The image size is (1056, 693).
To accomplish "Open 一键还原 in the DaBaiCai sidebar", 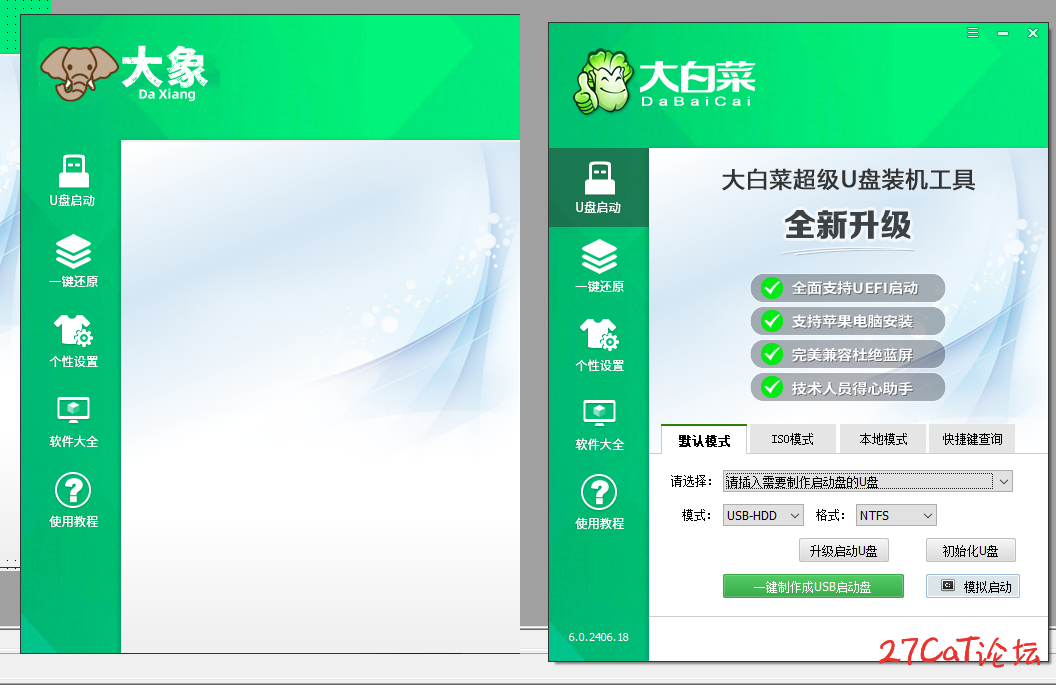I will coord(599,266).
